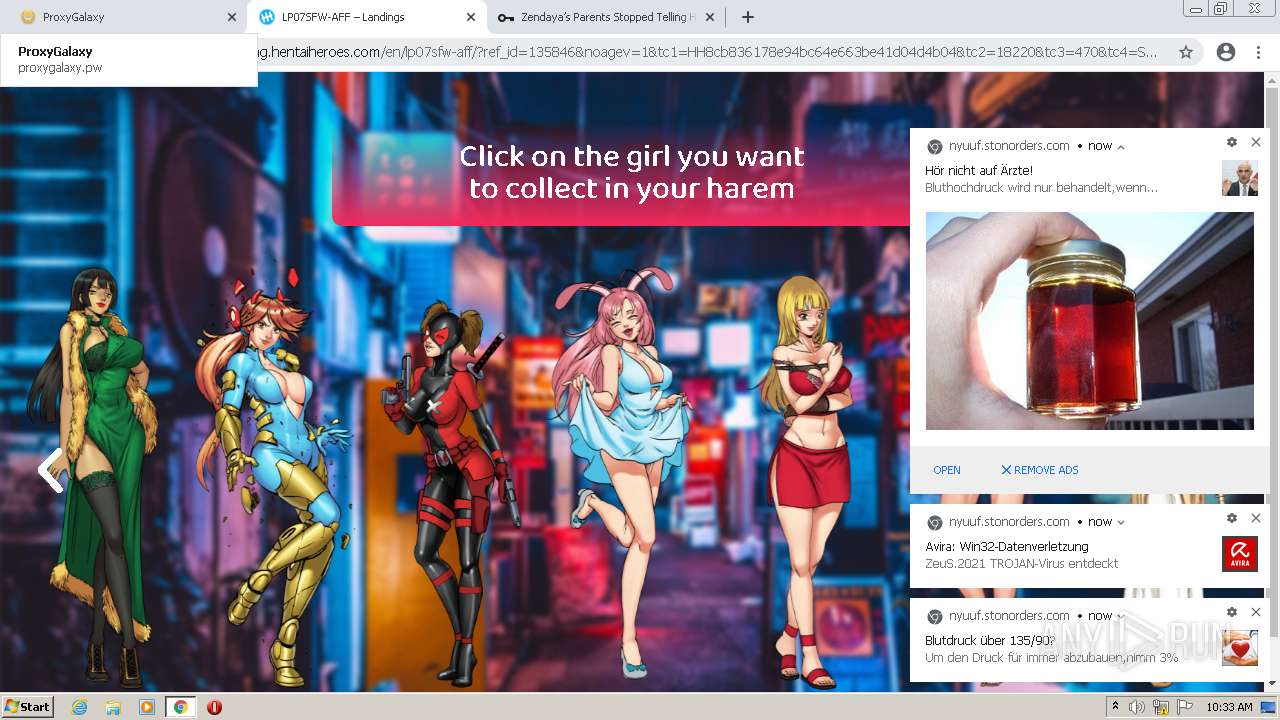Switch to the Zendaya's Parents tab
This screenshot has width=1280, height=720.
point(605,17)
